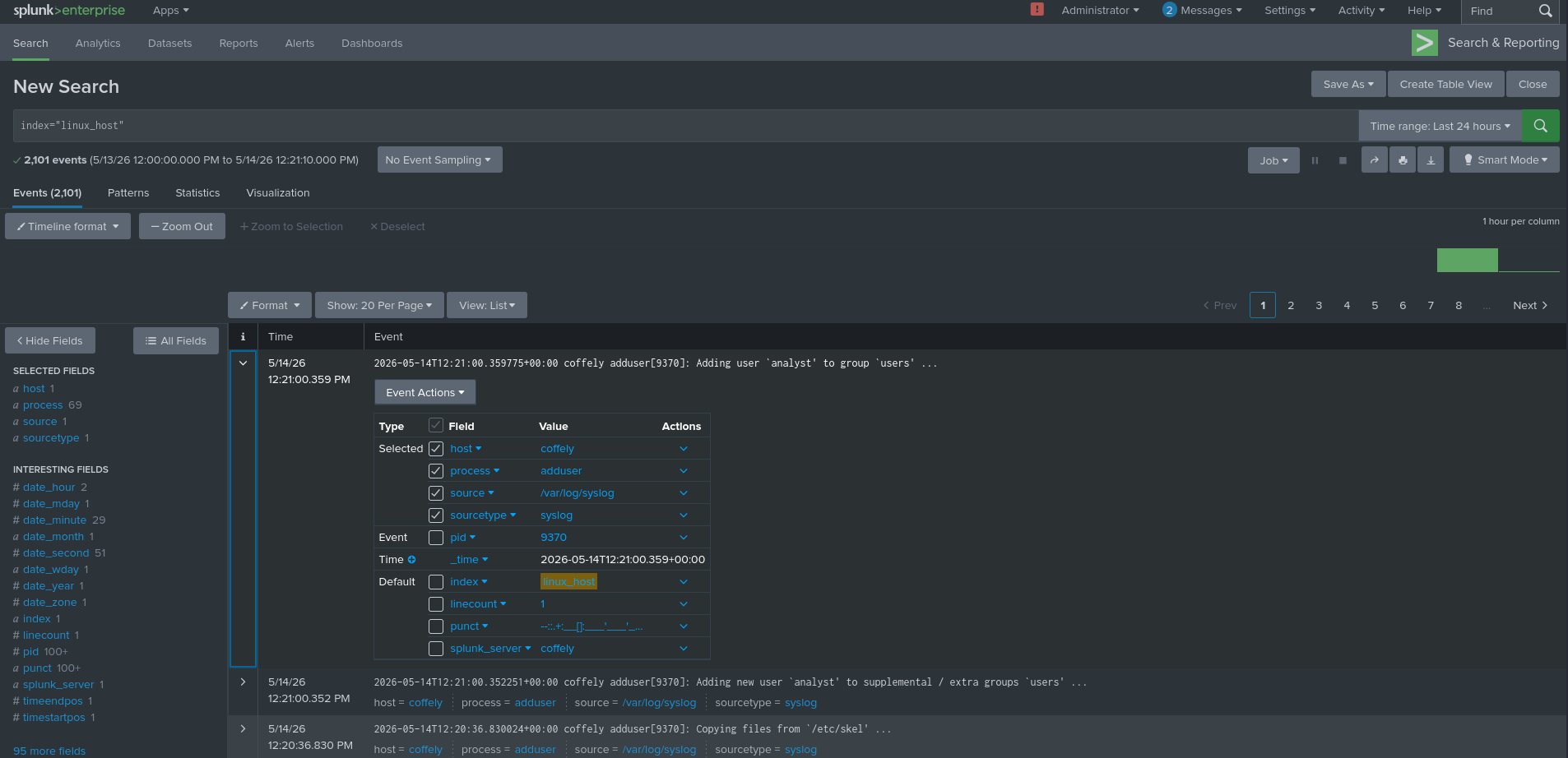Open actions arrow for process adduser row
The image size is (1568, 758).
(684, 471)
